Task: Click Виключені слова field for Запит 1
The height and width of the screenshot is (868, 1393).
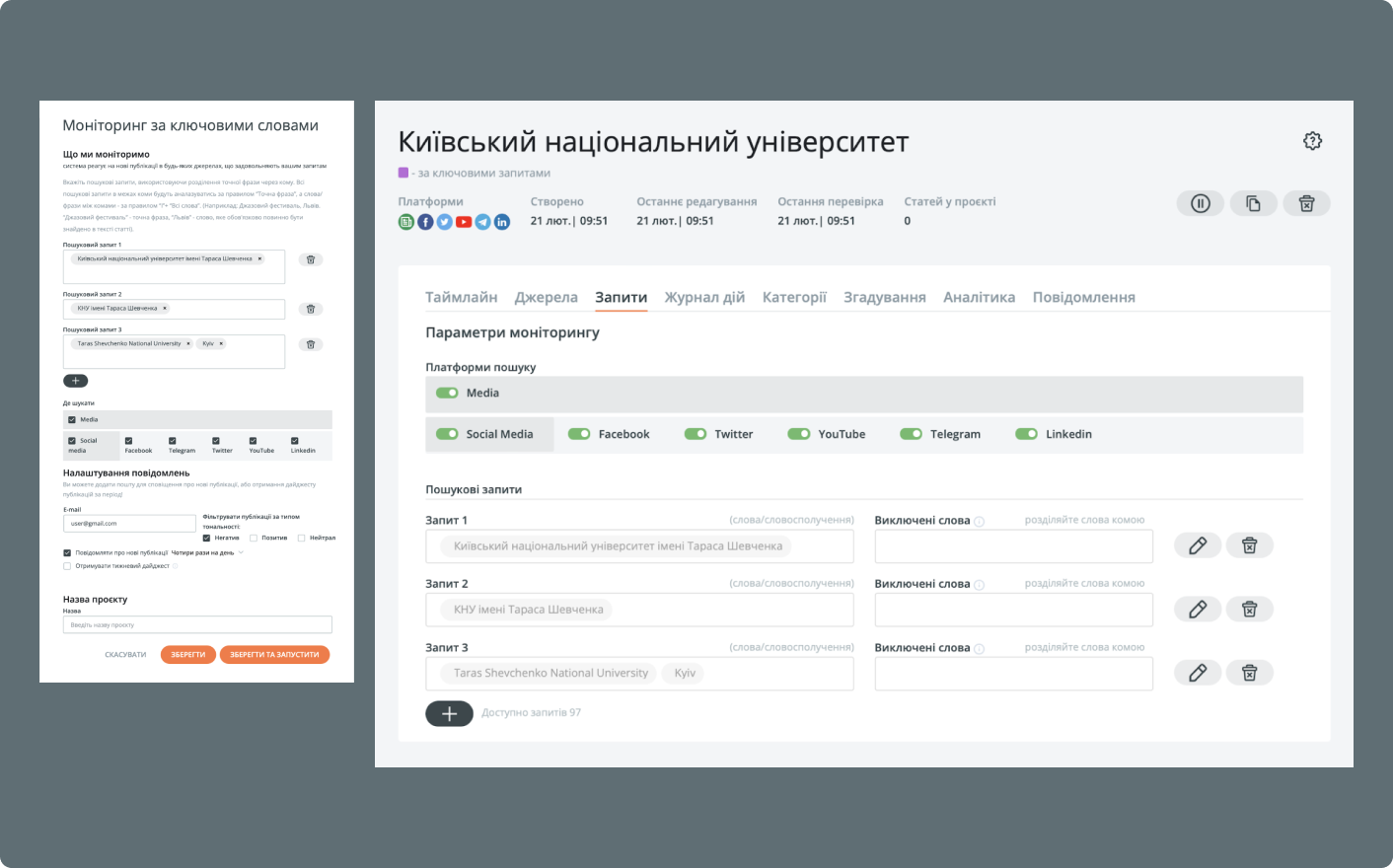Action: [x=1014, y=546]
